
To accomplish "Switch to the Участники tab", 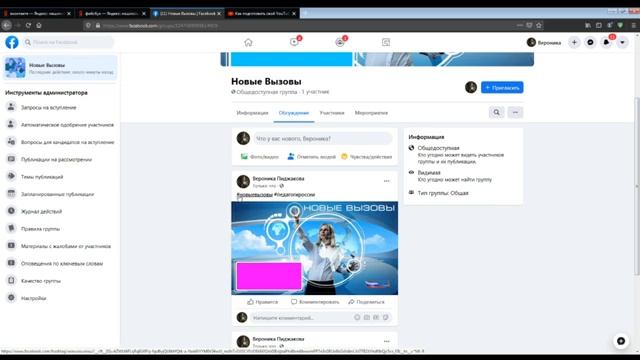I will [332, 113].
